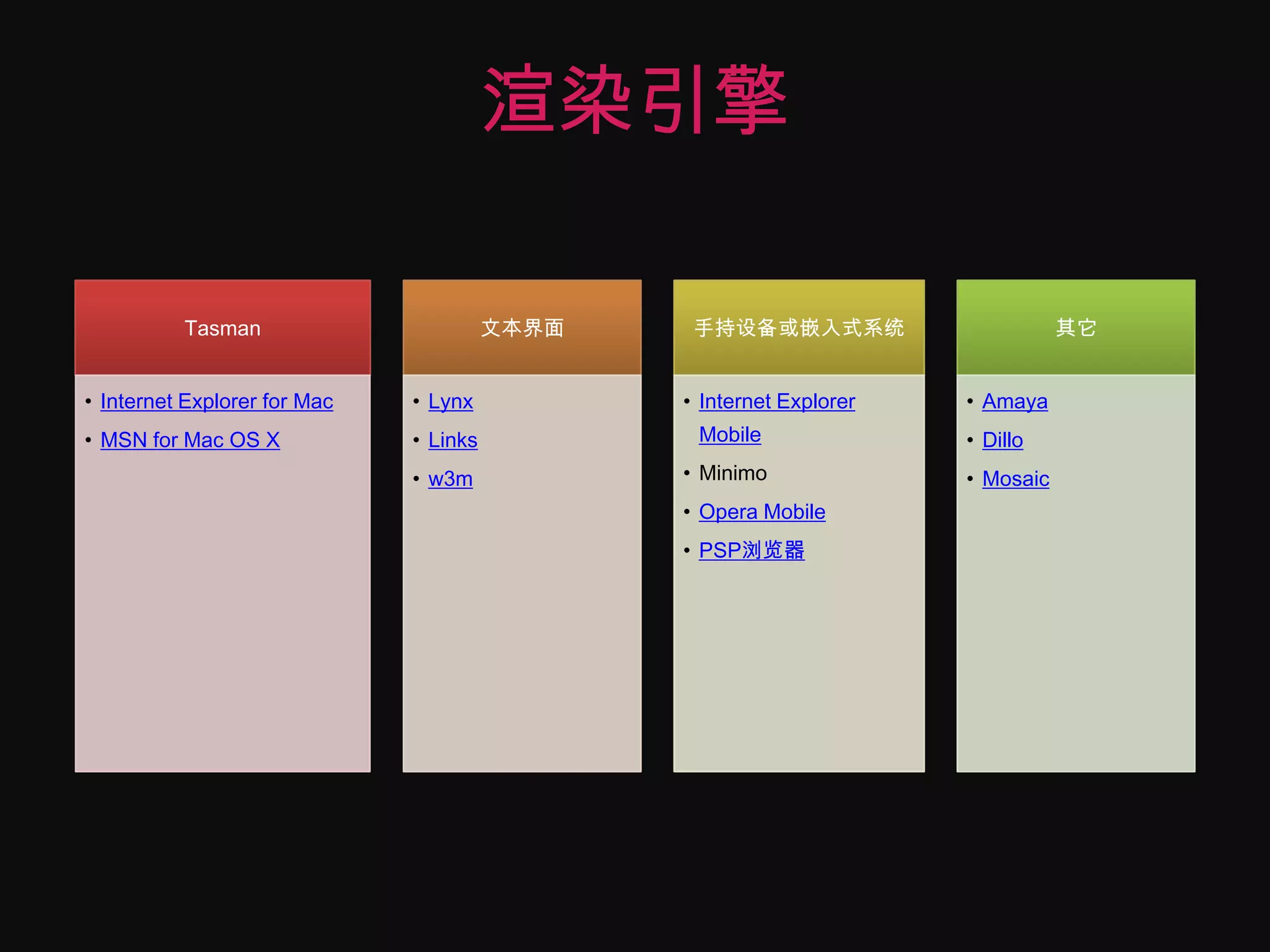Click the red Tasman column header

pyautogui.click(x=223, y=328)
